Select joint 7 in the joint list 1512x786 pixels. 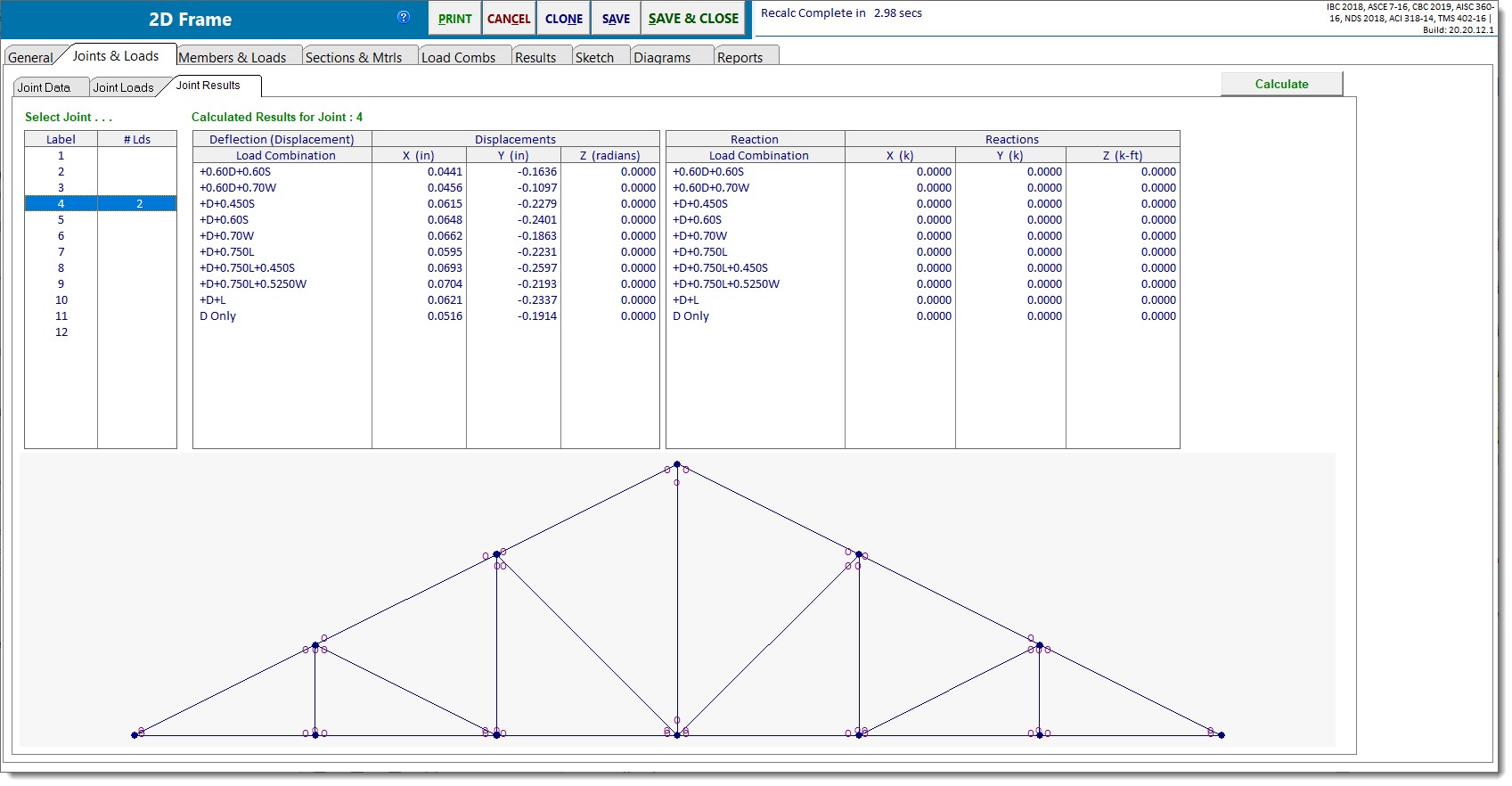61,252
